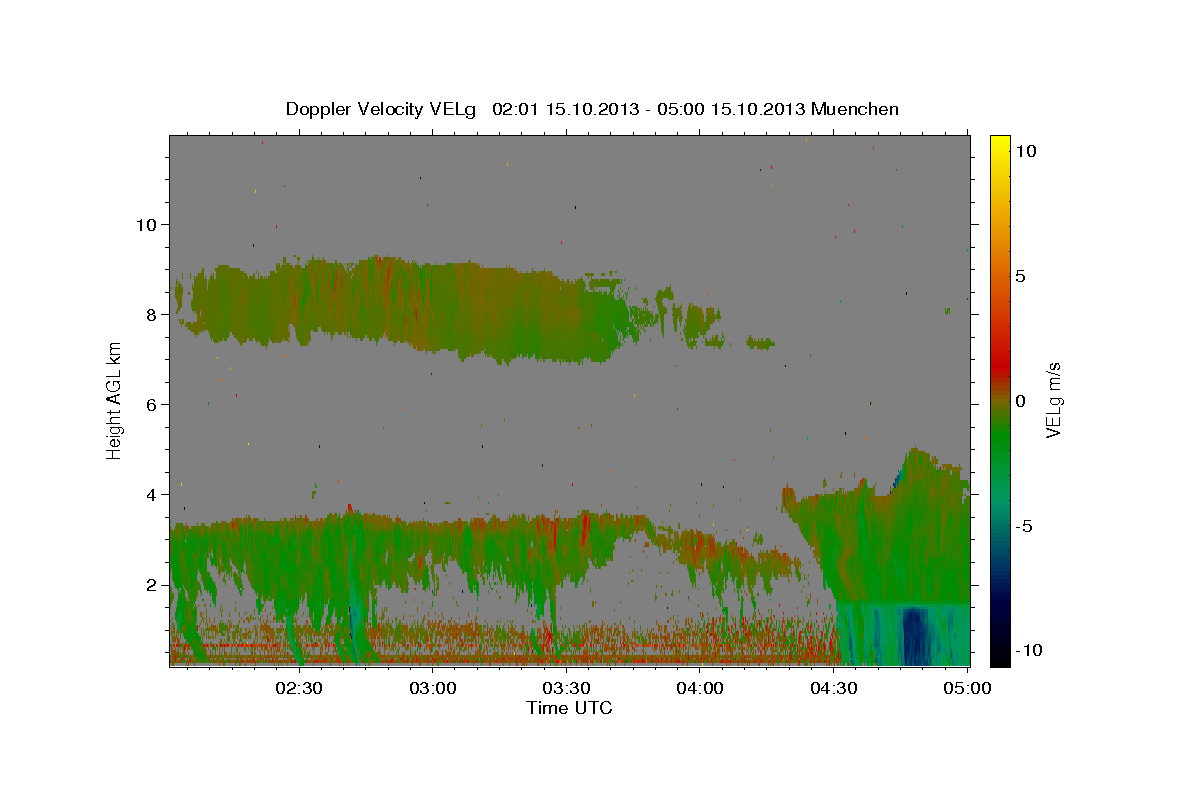The image size is (1200, 800).
Task: Click the 04:00 time tick label
Action: (x=700, y=688)
